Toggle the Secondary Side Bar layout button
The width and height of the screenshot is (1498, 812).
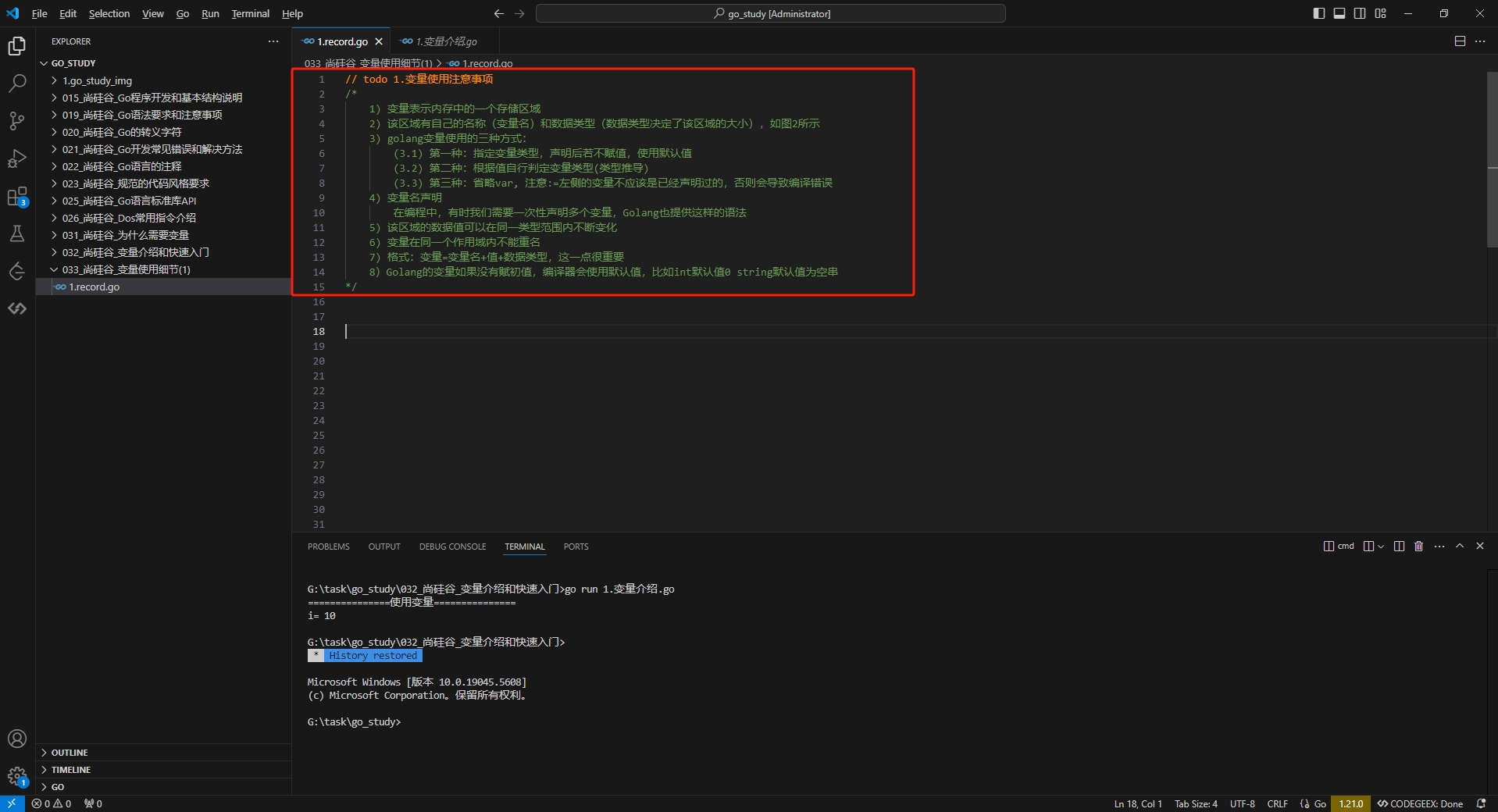tap(1360, 13)
